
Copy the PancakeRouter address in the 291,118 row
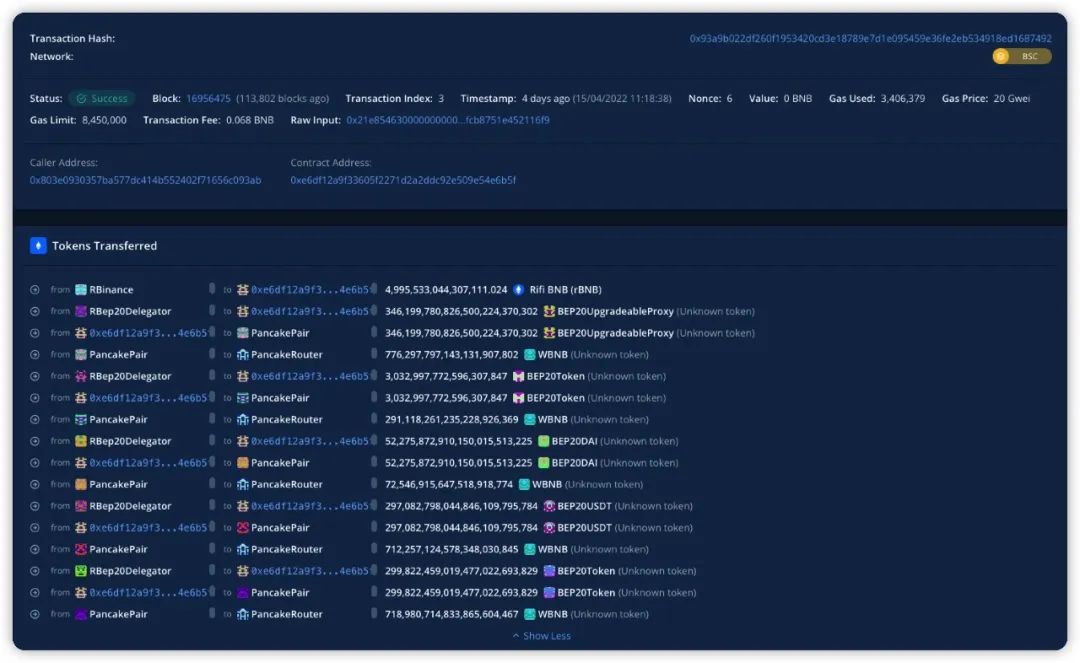coord(374,419)
